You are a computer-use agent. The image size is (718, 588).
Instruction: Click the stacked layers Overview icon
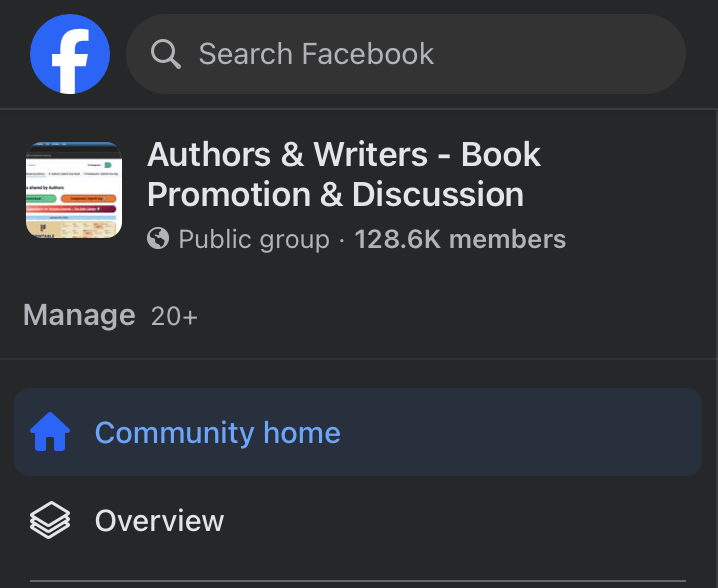pos(50,521)
